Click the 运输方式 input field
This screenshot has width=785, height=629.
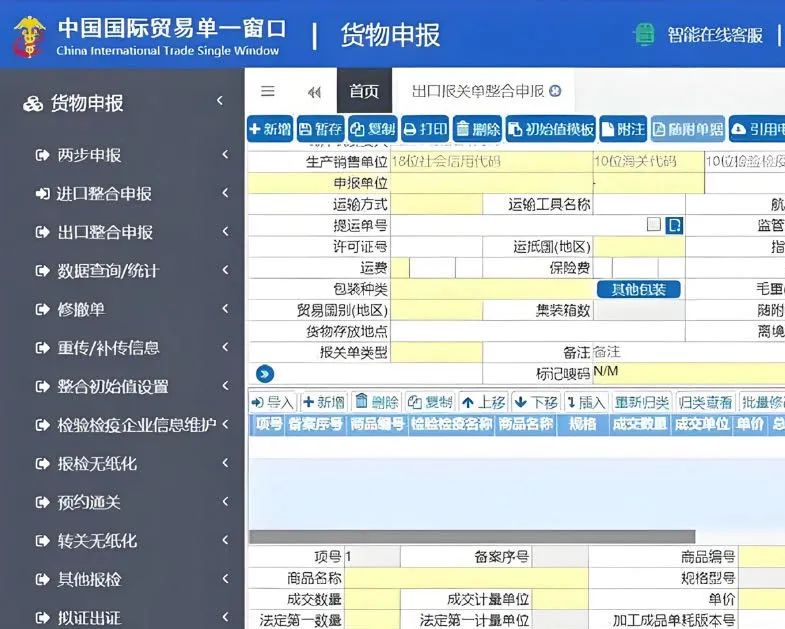click(436, 204)
